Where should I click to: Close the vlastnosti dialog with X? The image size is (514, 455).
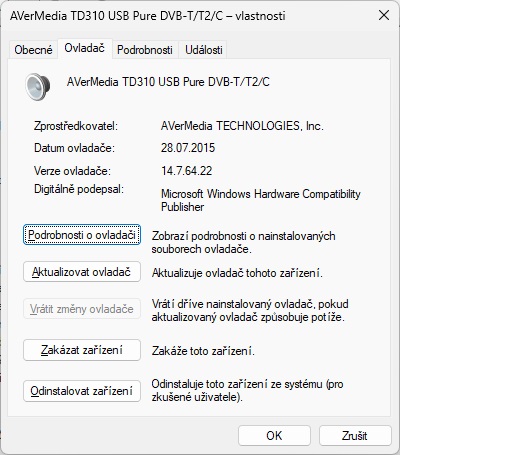[384, 15]
